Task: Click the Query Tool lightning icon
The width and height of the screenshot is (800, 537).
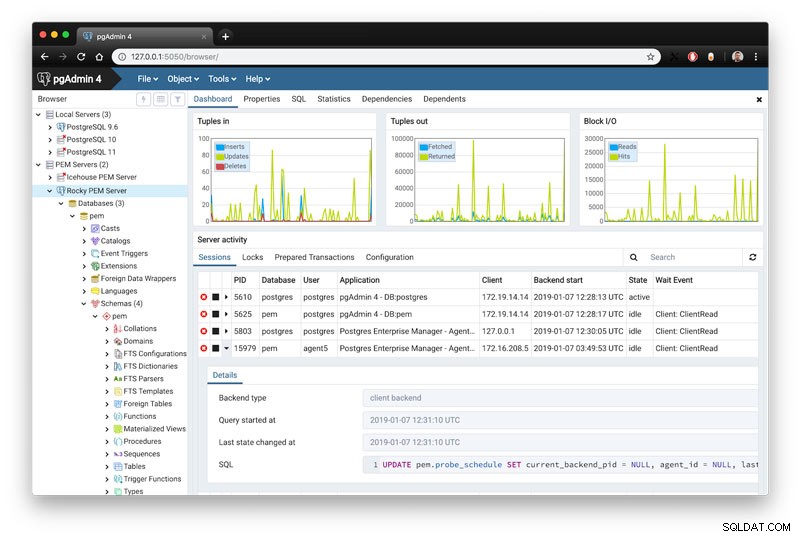Action: [143, 99]
